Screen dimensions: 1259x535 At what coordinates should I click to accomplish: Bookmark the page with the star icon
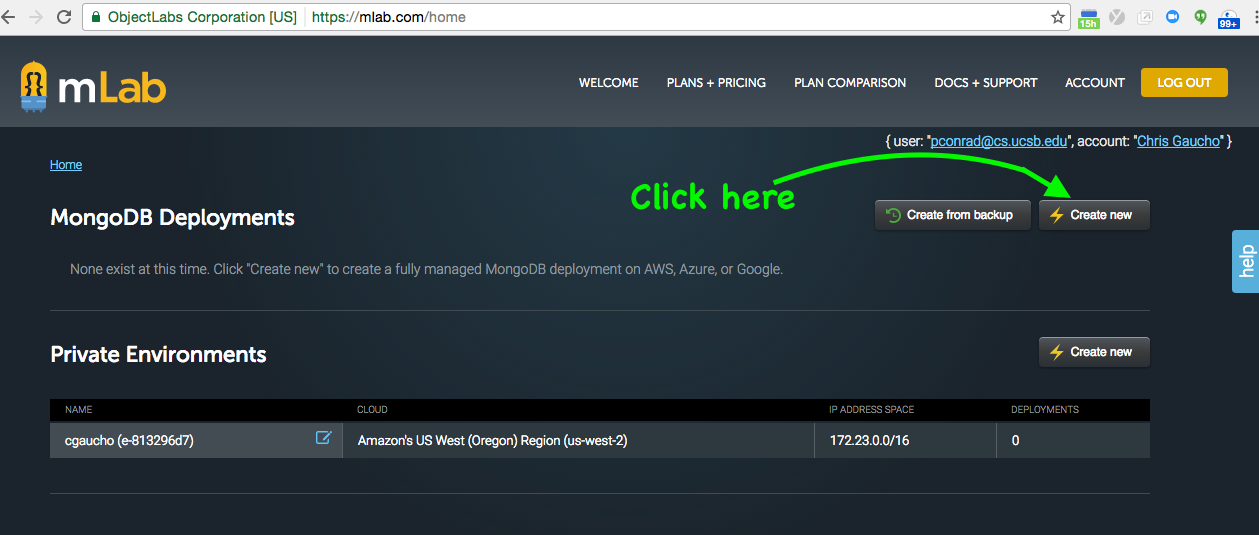(1058, 17)
